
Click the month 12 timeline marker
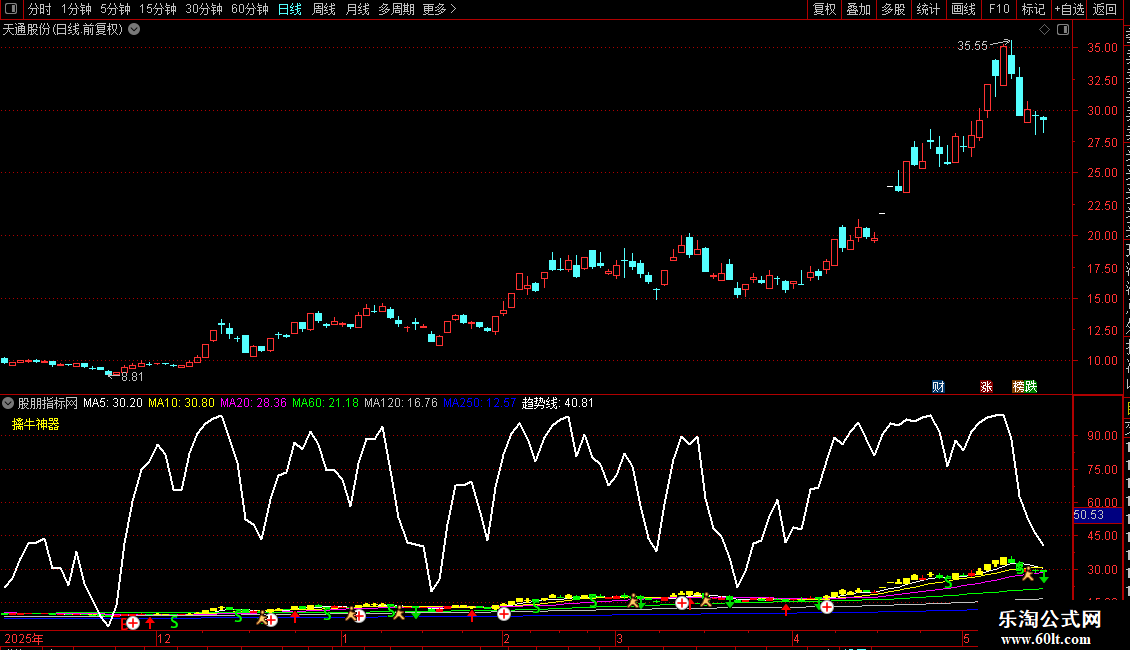click(x=164, y=638)
